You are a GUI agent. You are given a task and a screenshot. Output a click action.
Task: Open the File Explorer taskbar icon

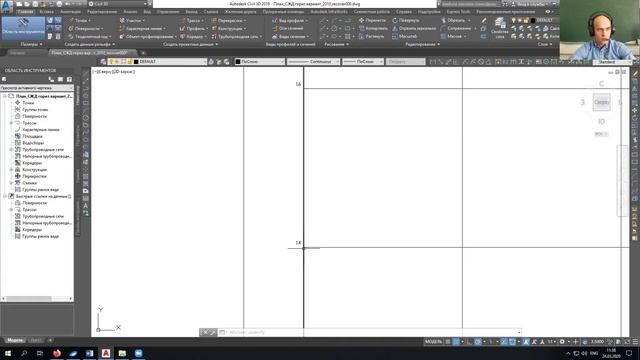(x=122, y=353)
